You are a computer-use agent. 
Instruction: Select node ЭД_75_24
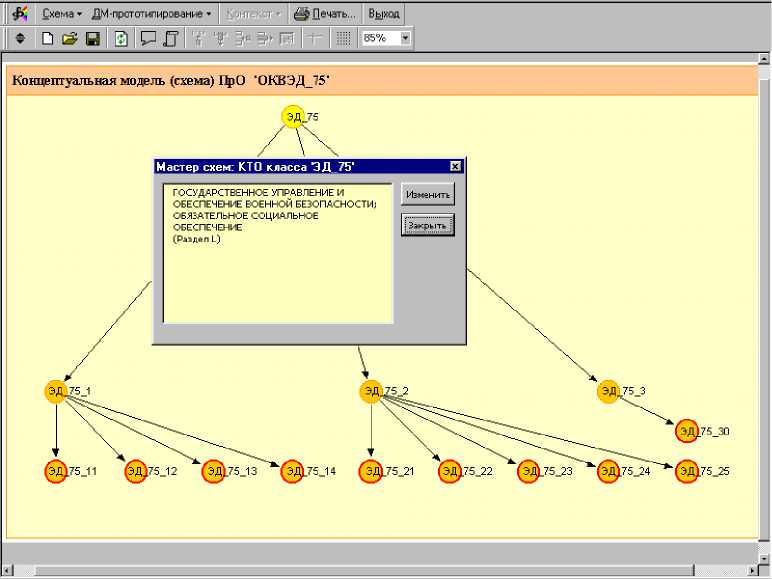coord(608,471)
